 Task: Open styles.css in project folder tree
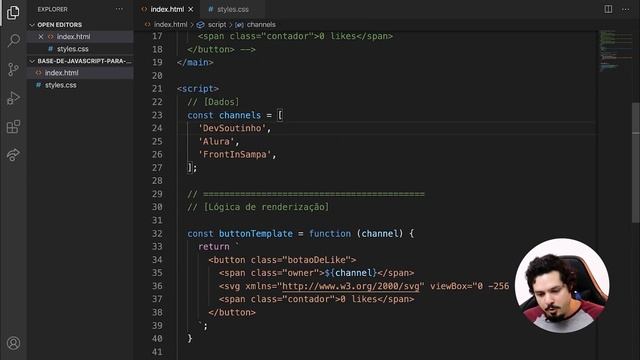(61, 85)
